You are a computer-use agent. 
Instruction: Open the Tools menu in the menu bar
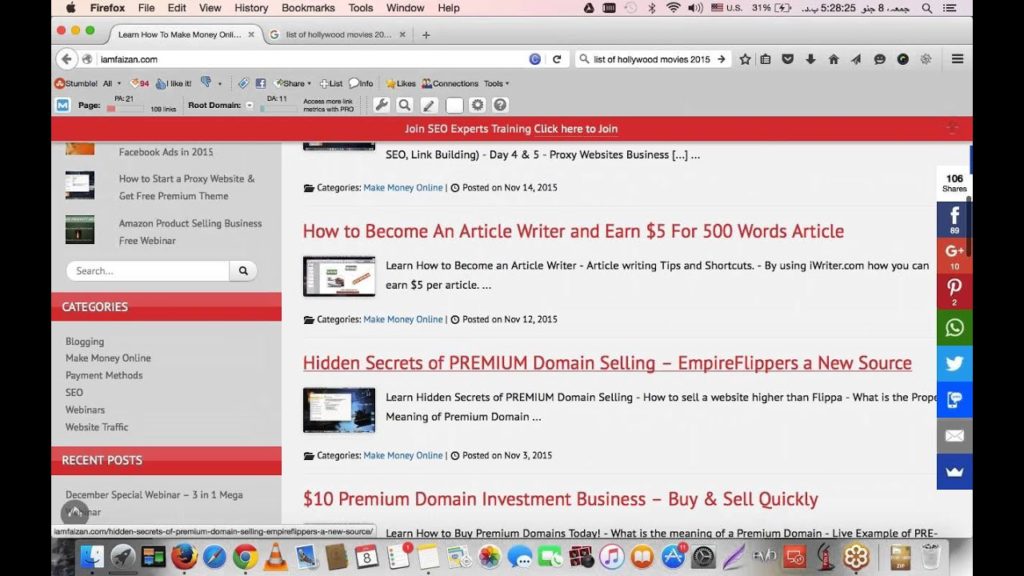click(360, 8)
